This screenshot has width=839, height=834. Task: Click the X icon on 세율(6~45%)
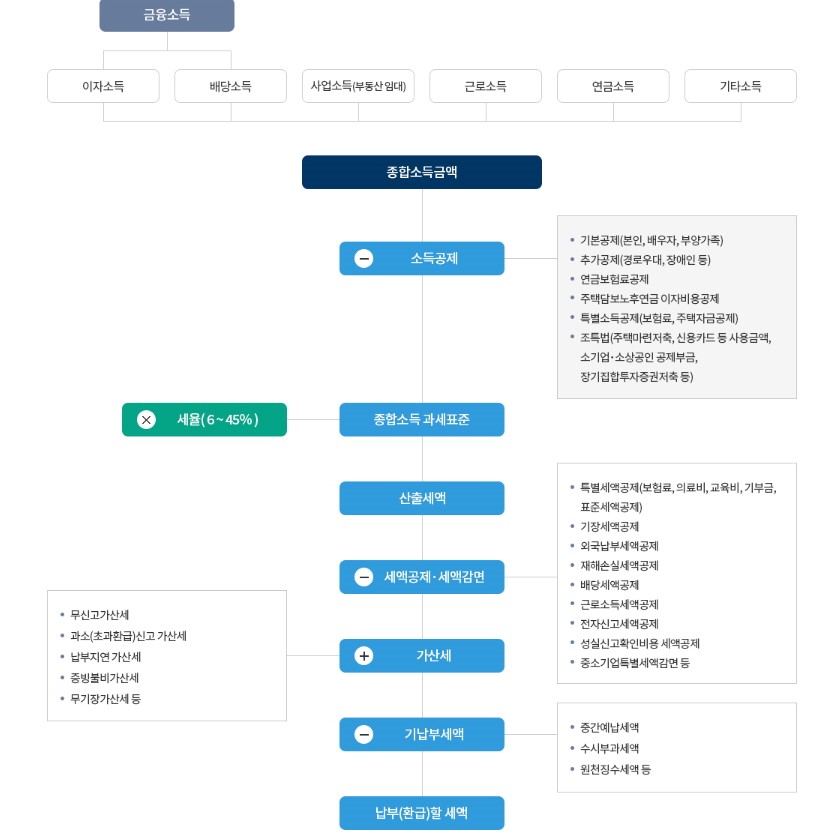(146, 420)
